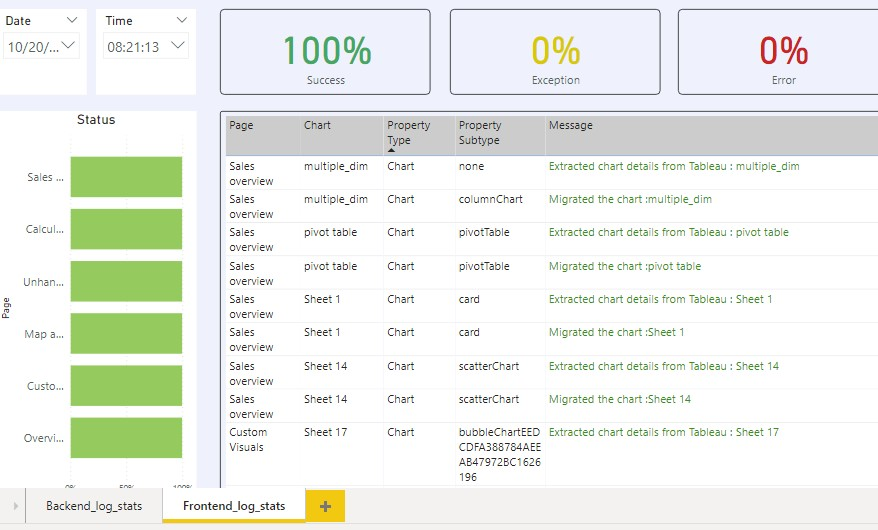Open the 08:21:13 time value dropdown
Image resolution: width=878 pixels, height=530 pixels.
click(x=178, y=46)
